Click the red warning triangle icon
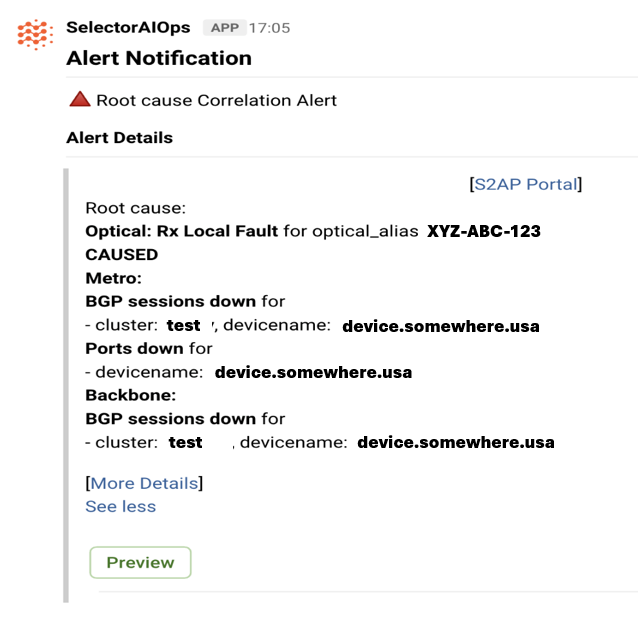This screenshot has height=618, width=638. [x=80, y=99]
